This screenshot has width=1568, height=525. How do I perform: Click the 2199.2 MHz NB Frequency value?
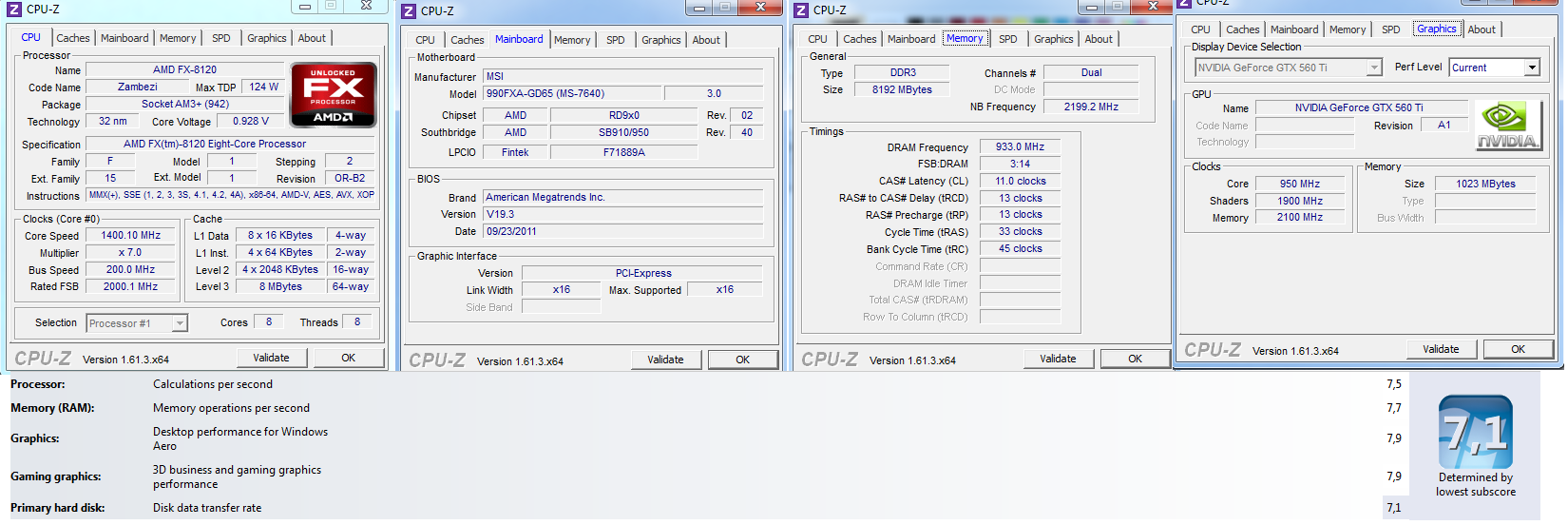[x=1091, y=107]
